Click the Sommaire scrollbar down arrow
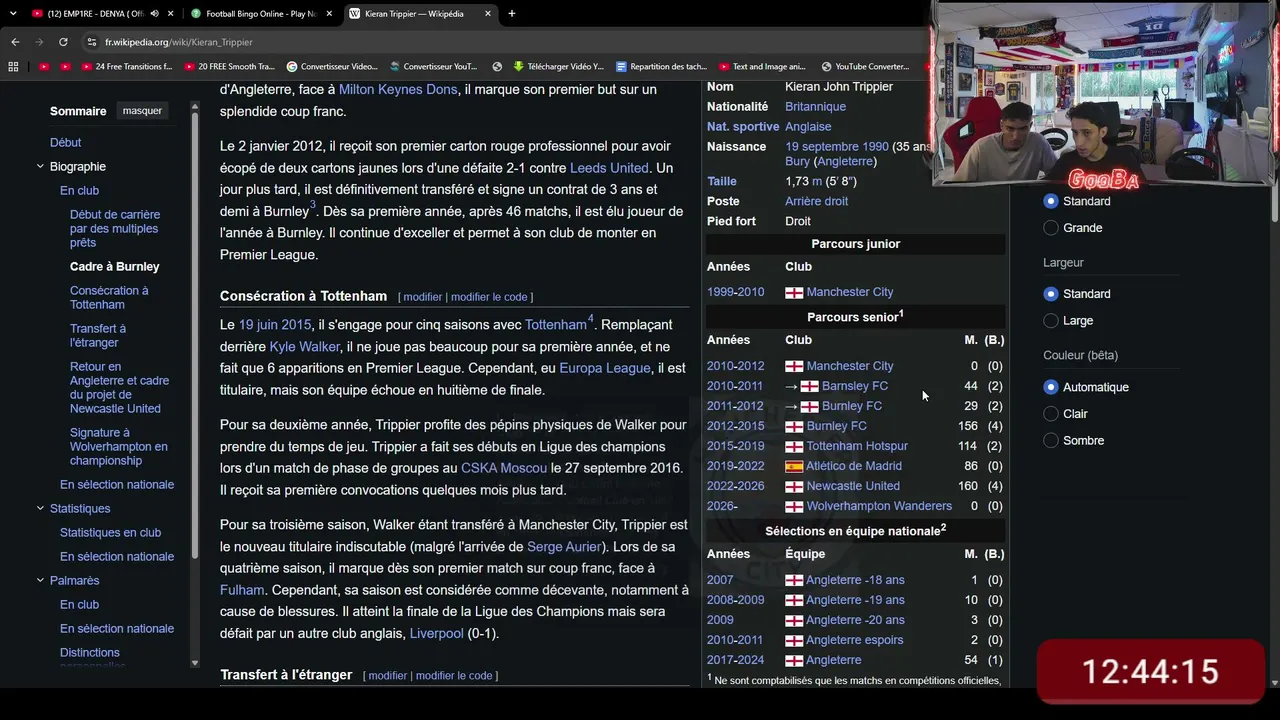The width and height of the screenshot is (1280, 720). [x=195, y=664]
